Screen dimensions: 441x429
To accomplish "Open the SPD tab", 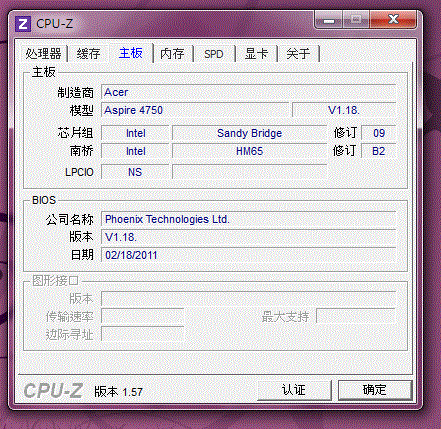I will 214,54.
